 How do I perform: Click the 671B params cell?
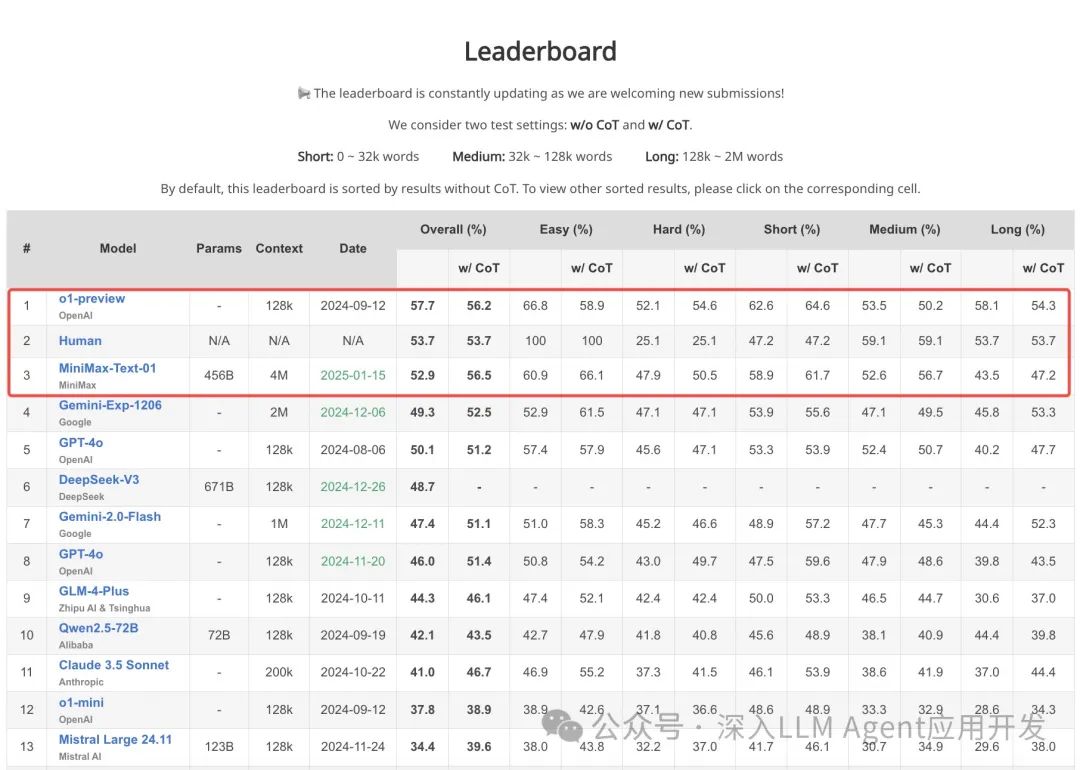click(219, 487)
